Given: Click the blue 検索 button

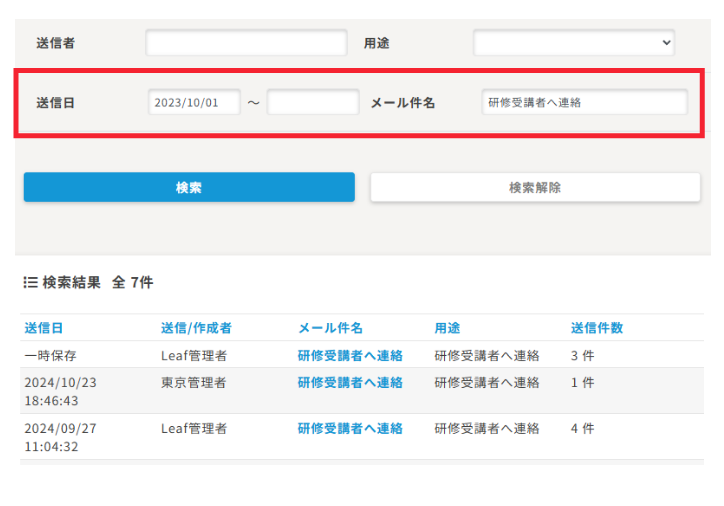Looking at the screenshot, I should click(x=189, y=187).
